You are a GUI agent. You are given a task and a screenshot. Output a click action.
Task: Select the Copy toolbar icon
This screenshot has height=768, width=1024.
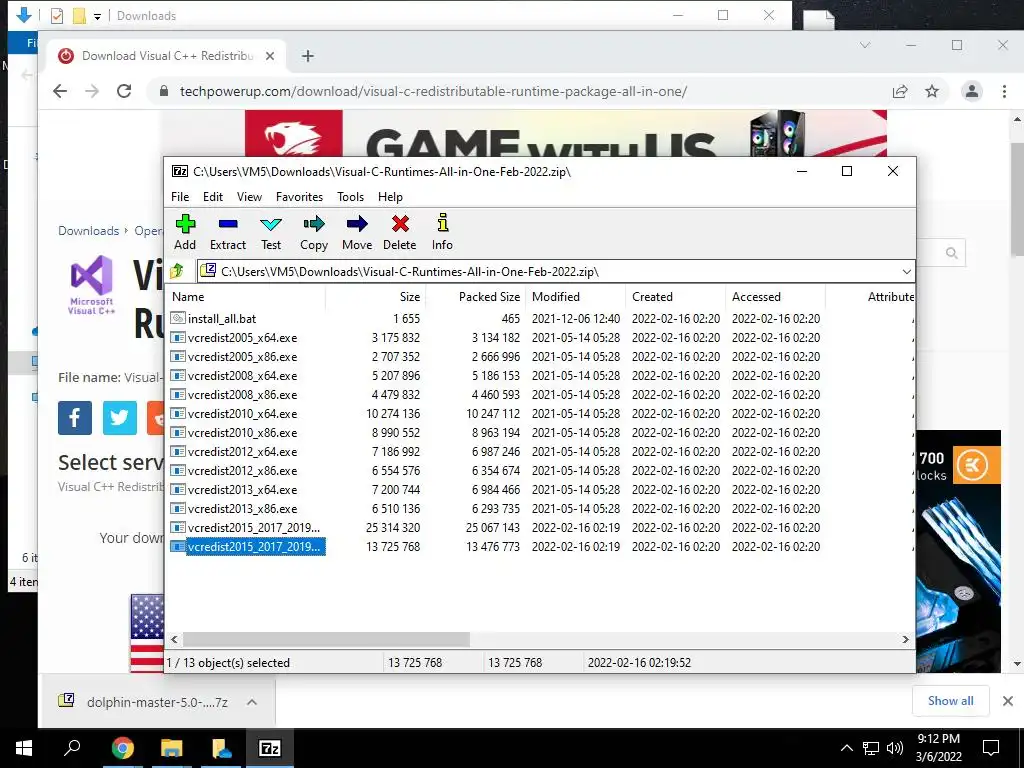click(x=313, y=232)
